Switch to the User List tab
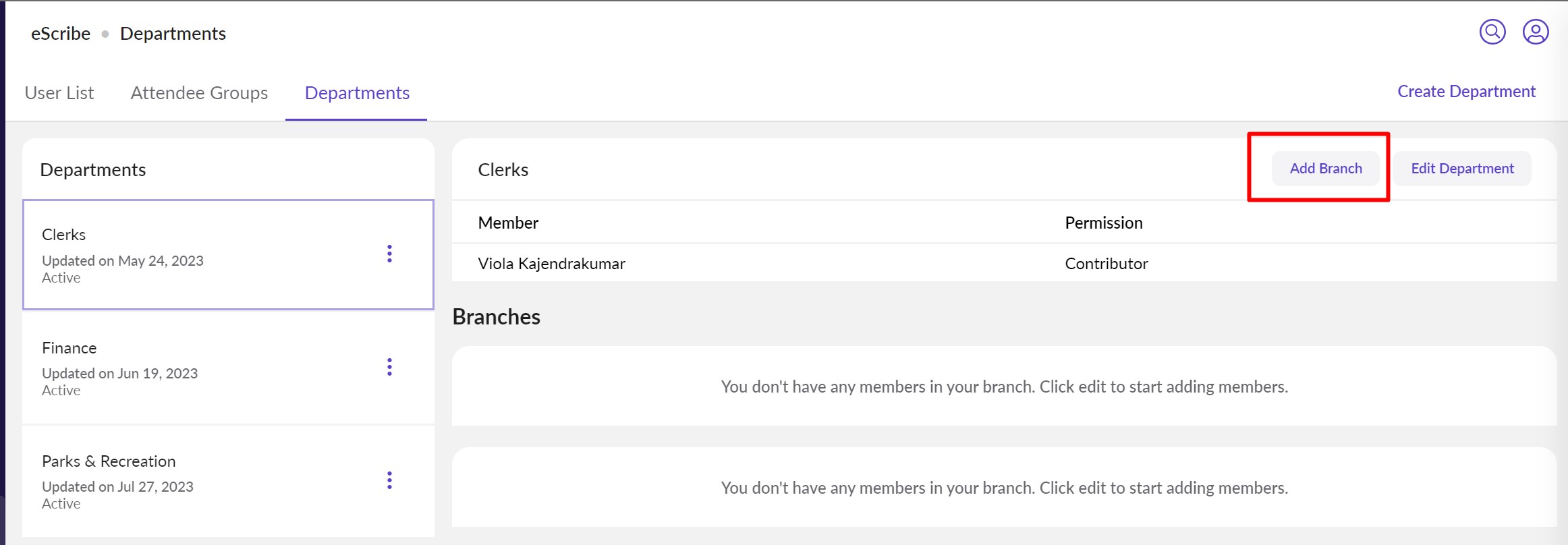The width and height of the screenshot is (1568, 545). [x=59, y=93]
